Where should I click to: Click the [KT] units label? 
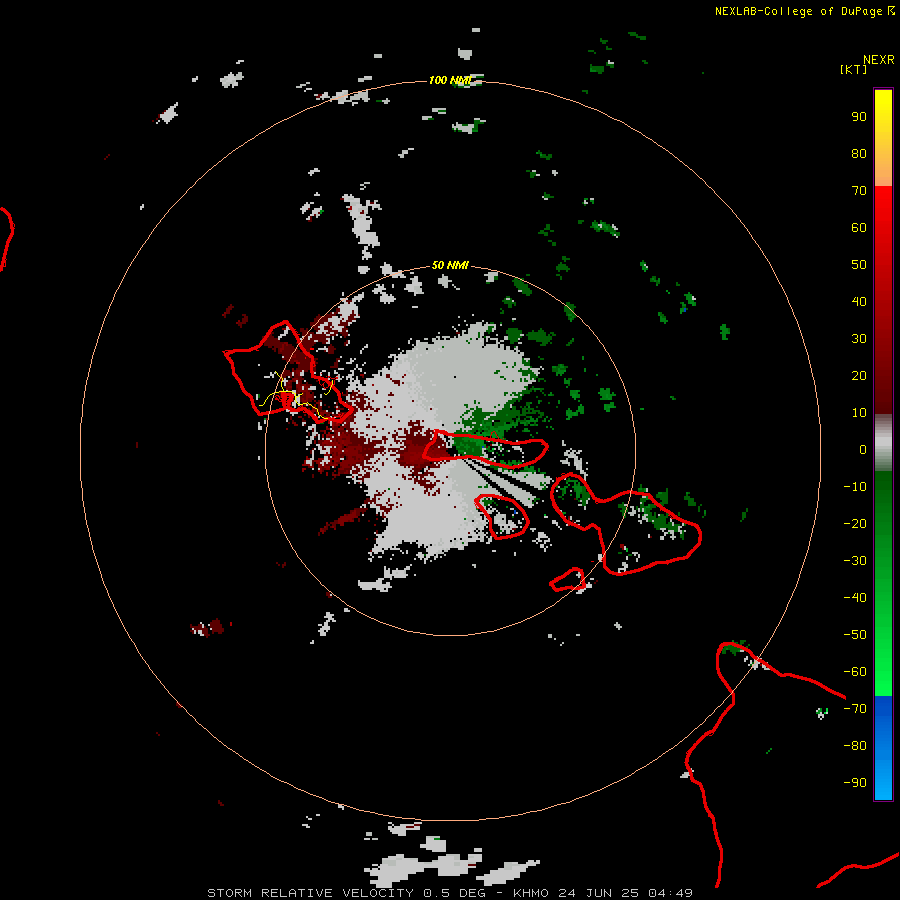point(854,69)
